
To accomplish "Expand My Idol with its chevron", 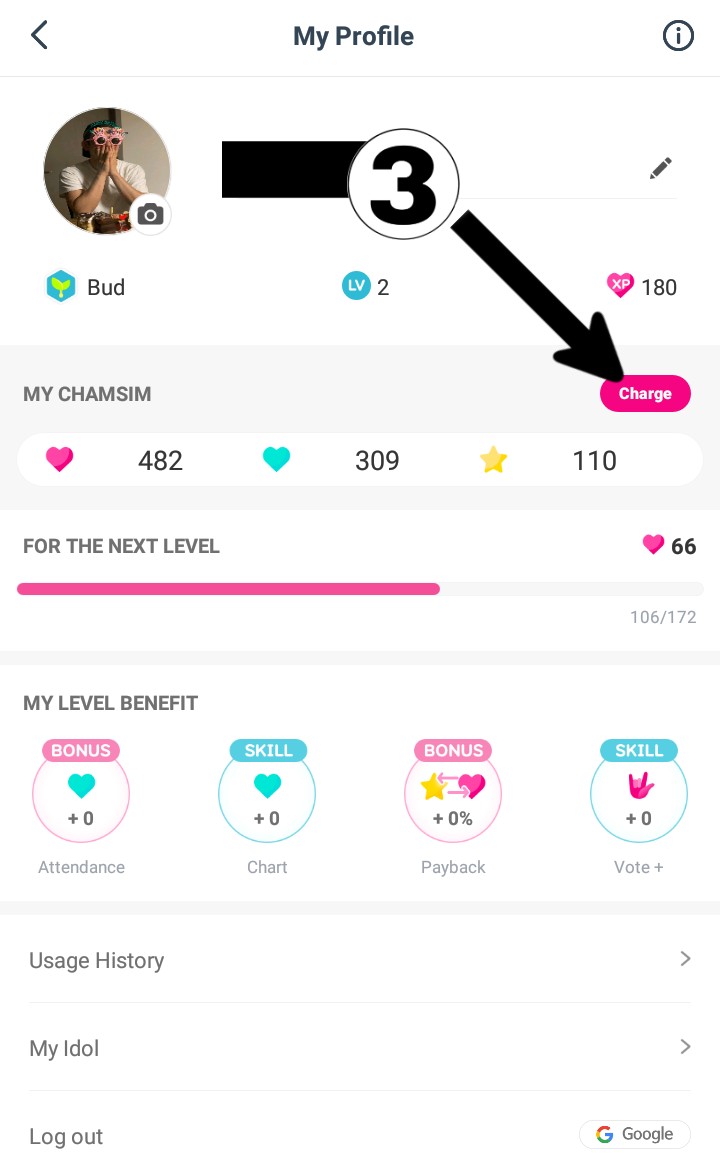I will (x=685, y=1047).
